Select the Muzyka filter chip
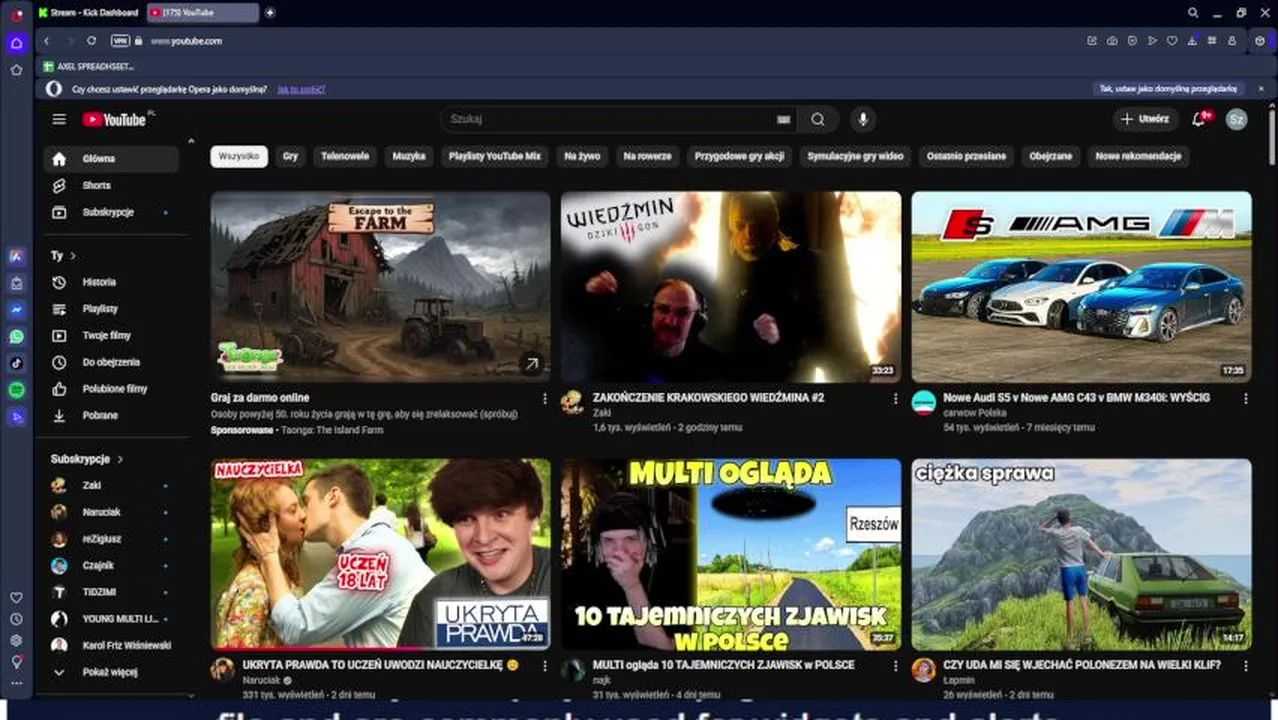 coord(409,156)
